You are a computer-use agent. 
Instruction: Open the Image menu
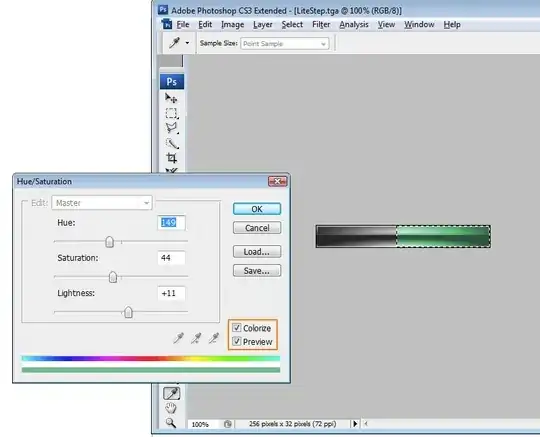pyautogui.click(x=232, y=24)
